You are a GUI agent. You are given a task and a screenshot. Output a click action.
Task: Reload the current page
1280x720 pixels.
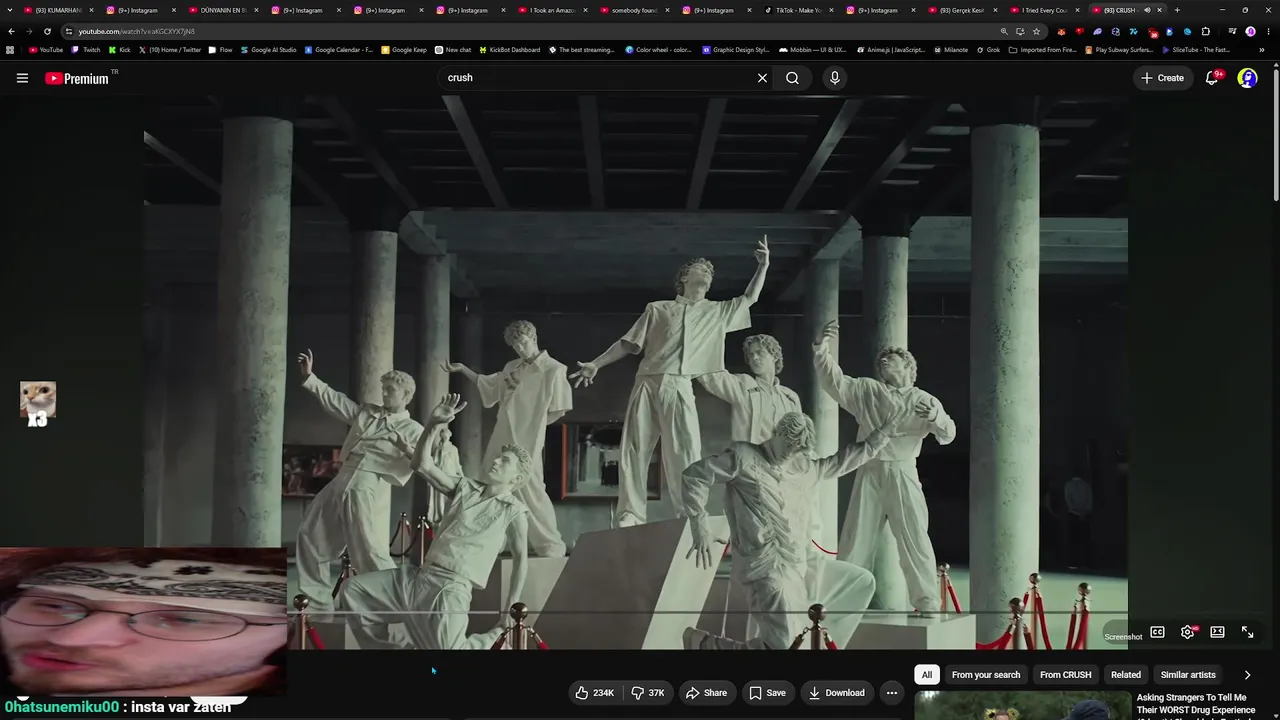[x=47, y=31]
